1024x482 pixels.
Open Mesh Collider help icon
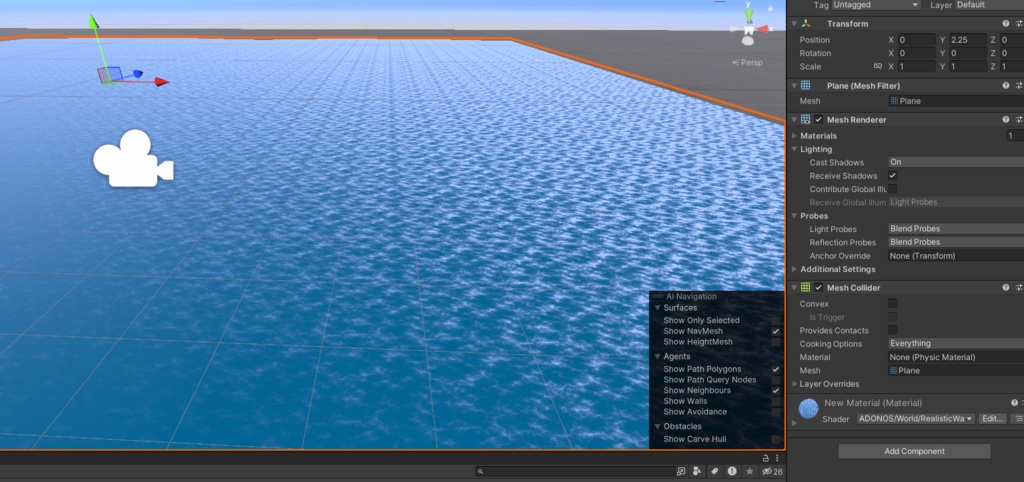click(x=1006, y=287)
